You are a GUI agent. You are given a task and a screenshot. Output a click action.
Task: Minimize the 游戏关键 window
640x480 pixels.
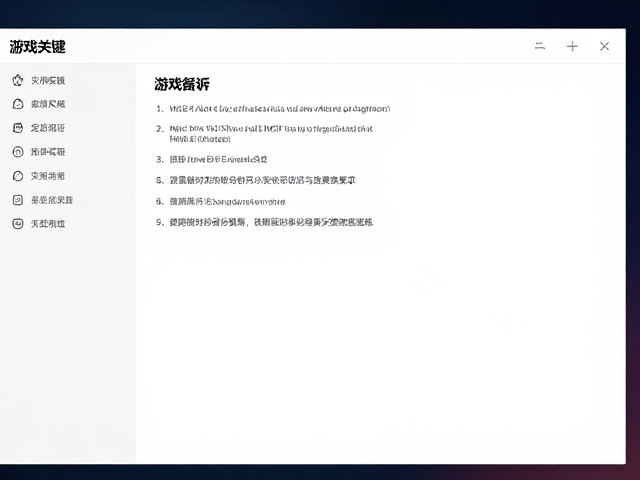coord(540,46)
